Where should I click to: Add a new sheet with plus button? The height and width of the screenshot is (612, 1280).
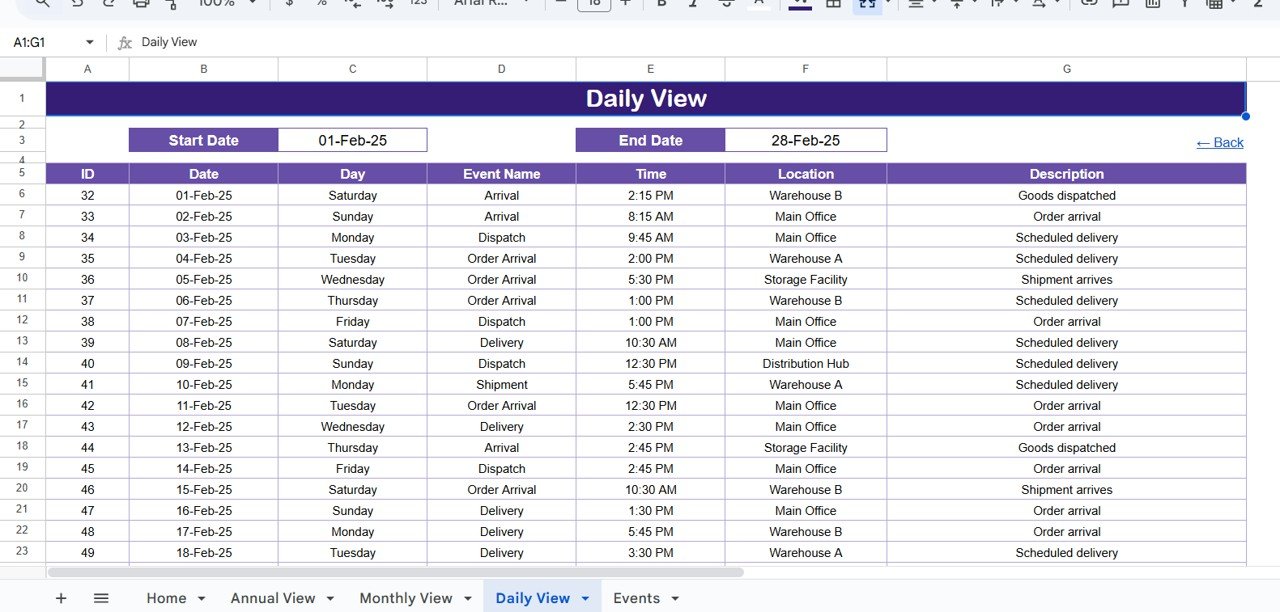click(61, 598)
